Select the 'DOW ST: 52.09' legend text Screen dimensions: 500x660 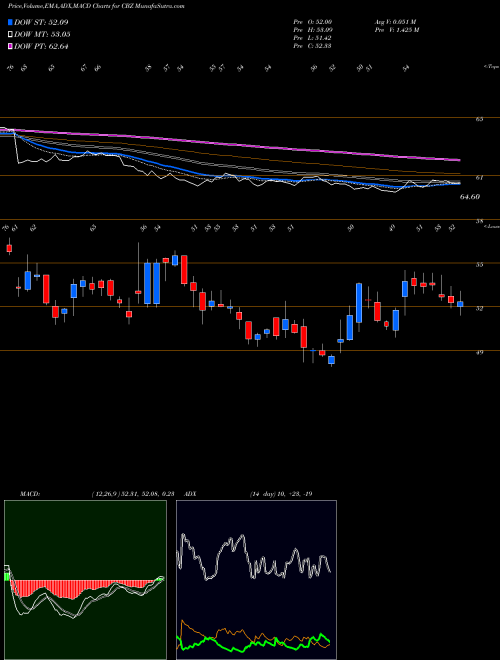coord(41,22)
